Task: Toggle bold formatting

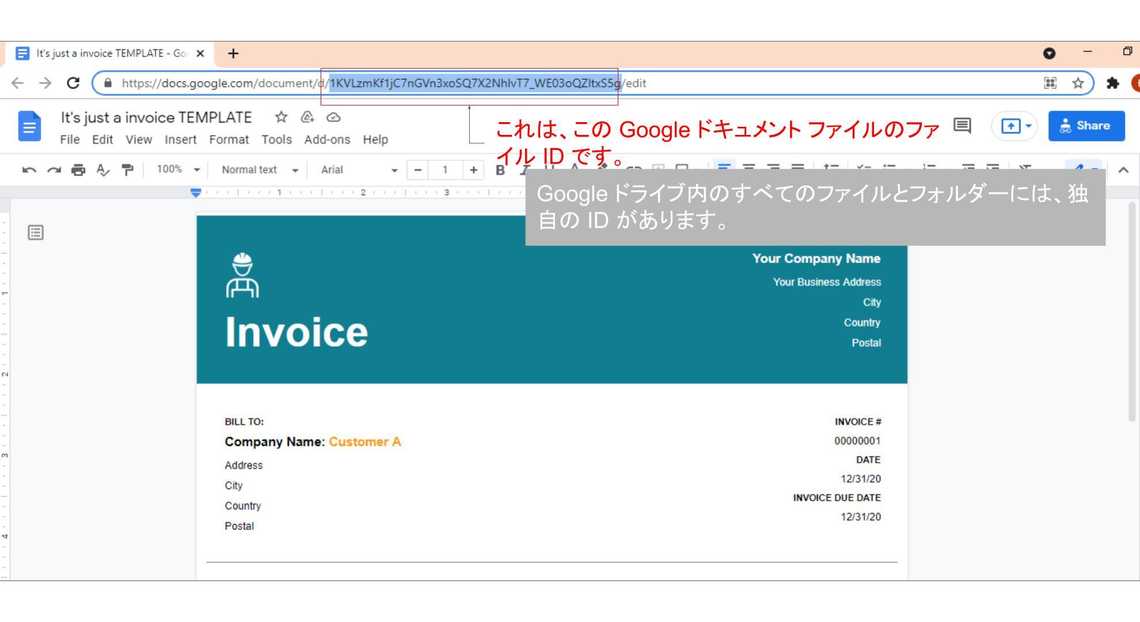Action: 500,170
